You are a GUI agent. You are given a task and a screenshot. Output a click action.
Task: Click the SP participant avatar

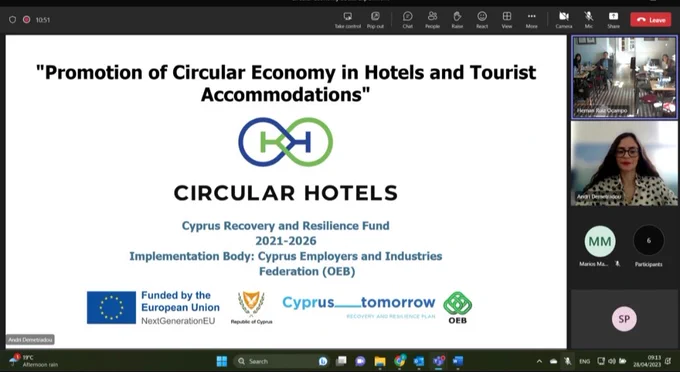[x=624, y=319]
